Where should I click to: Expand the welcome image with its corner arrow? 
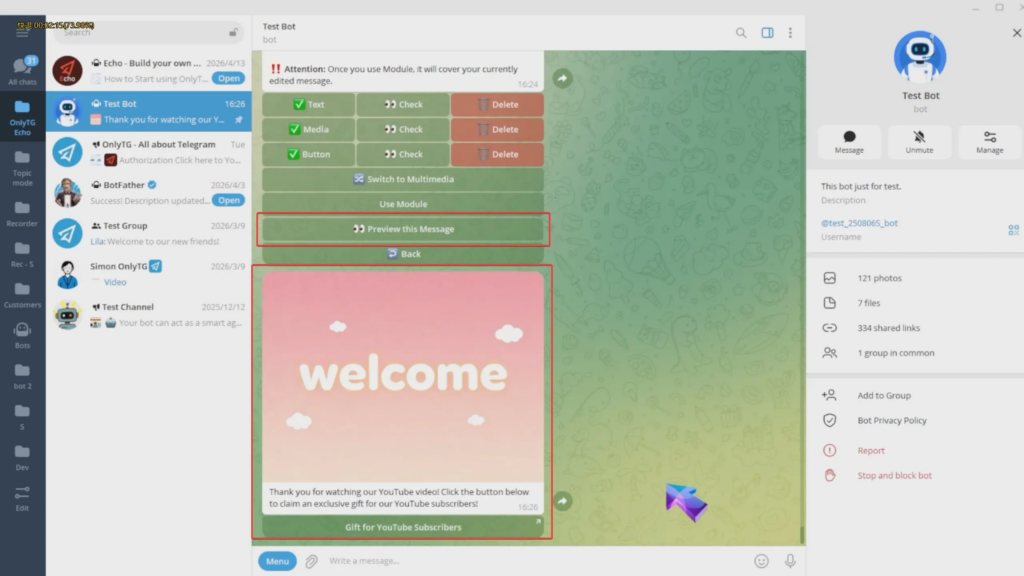537,521
